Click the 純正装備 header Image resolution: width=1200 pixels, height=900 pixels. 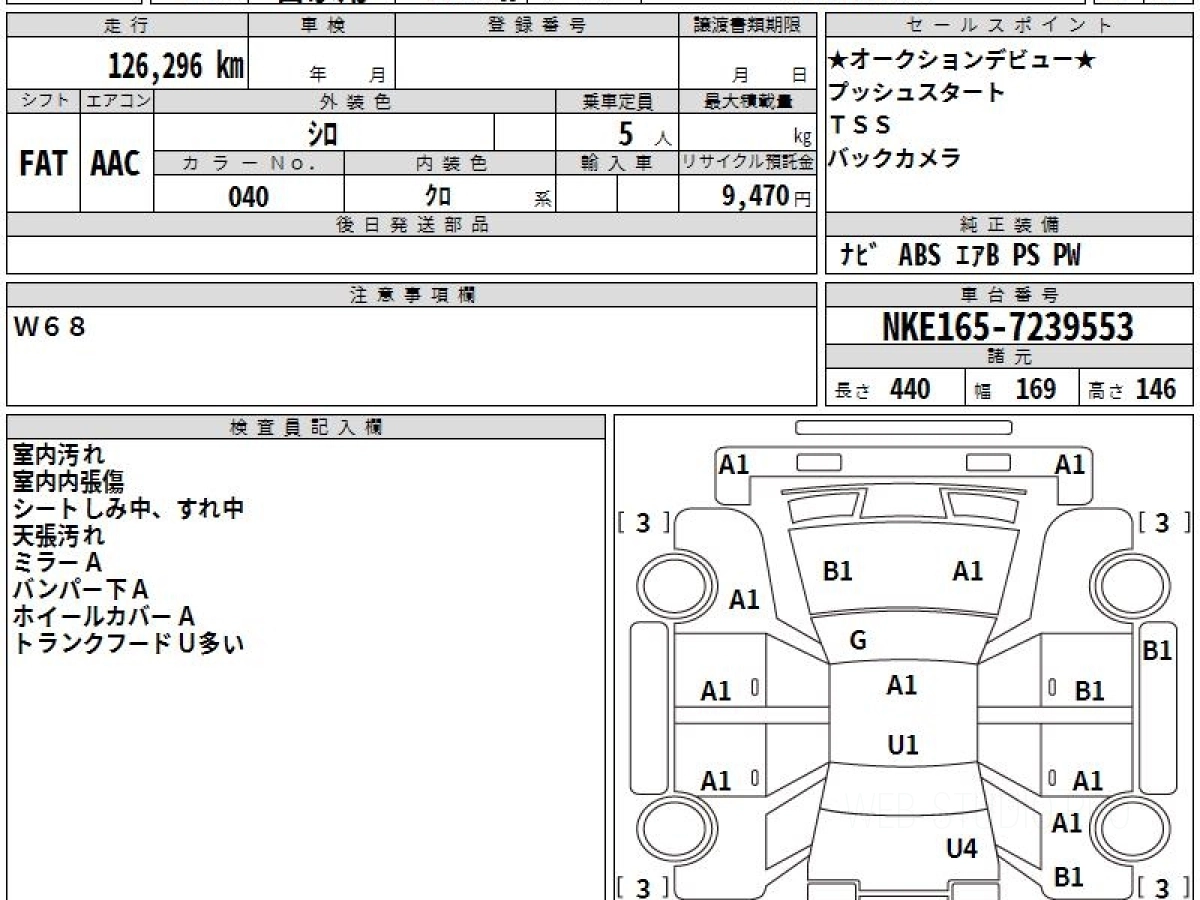[x=1010, y=225]
